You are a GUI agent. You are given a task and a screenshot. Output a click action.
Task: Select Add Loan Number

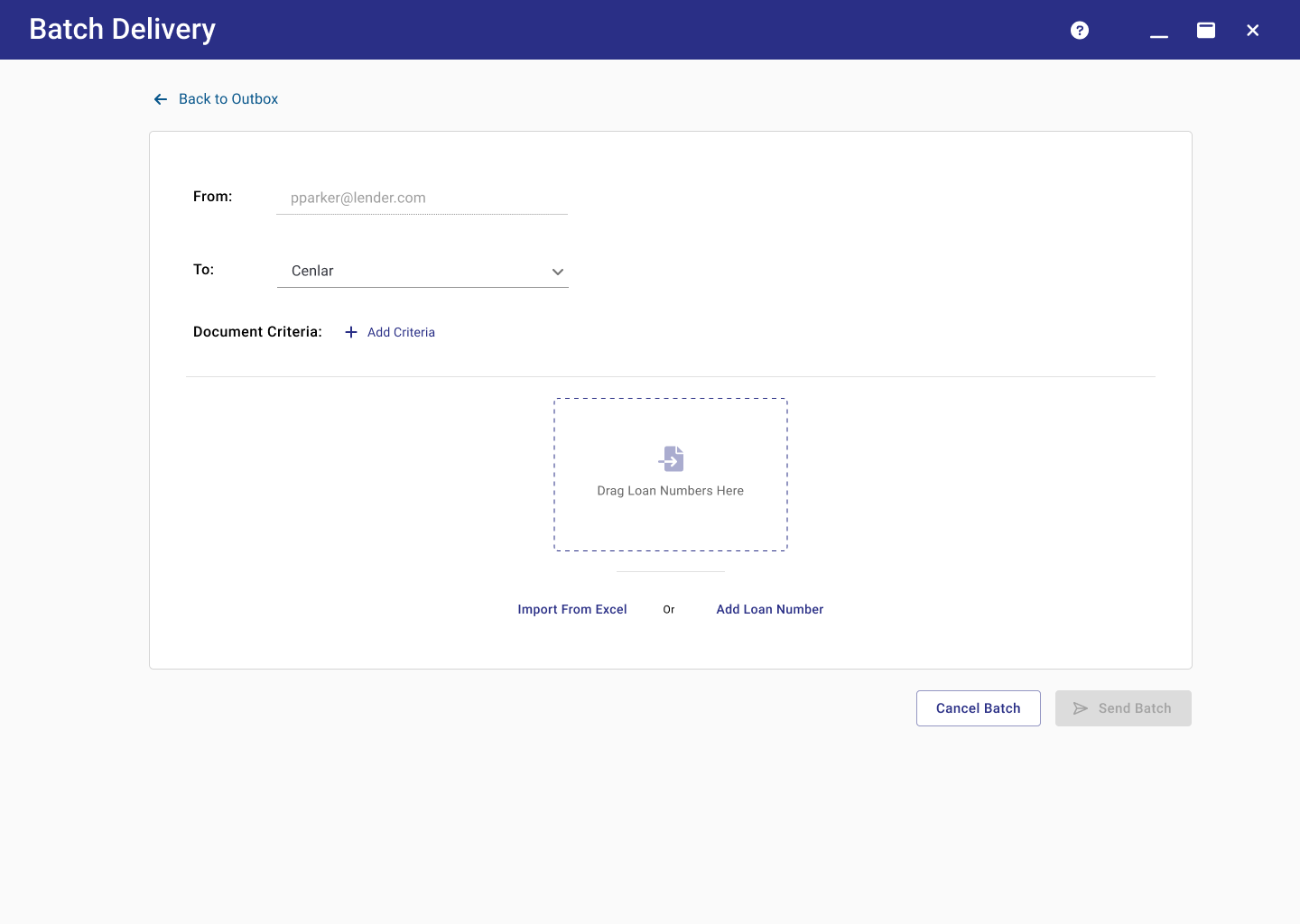point(770,609)
